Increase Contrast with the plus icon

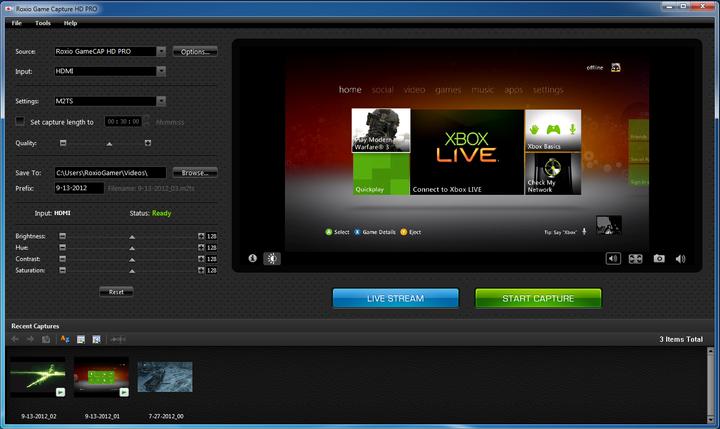point(201,259)
